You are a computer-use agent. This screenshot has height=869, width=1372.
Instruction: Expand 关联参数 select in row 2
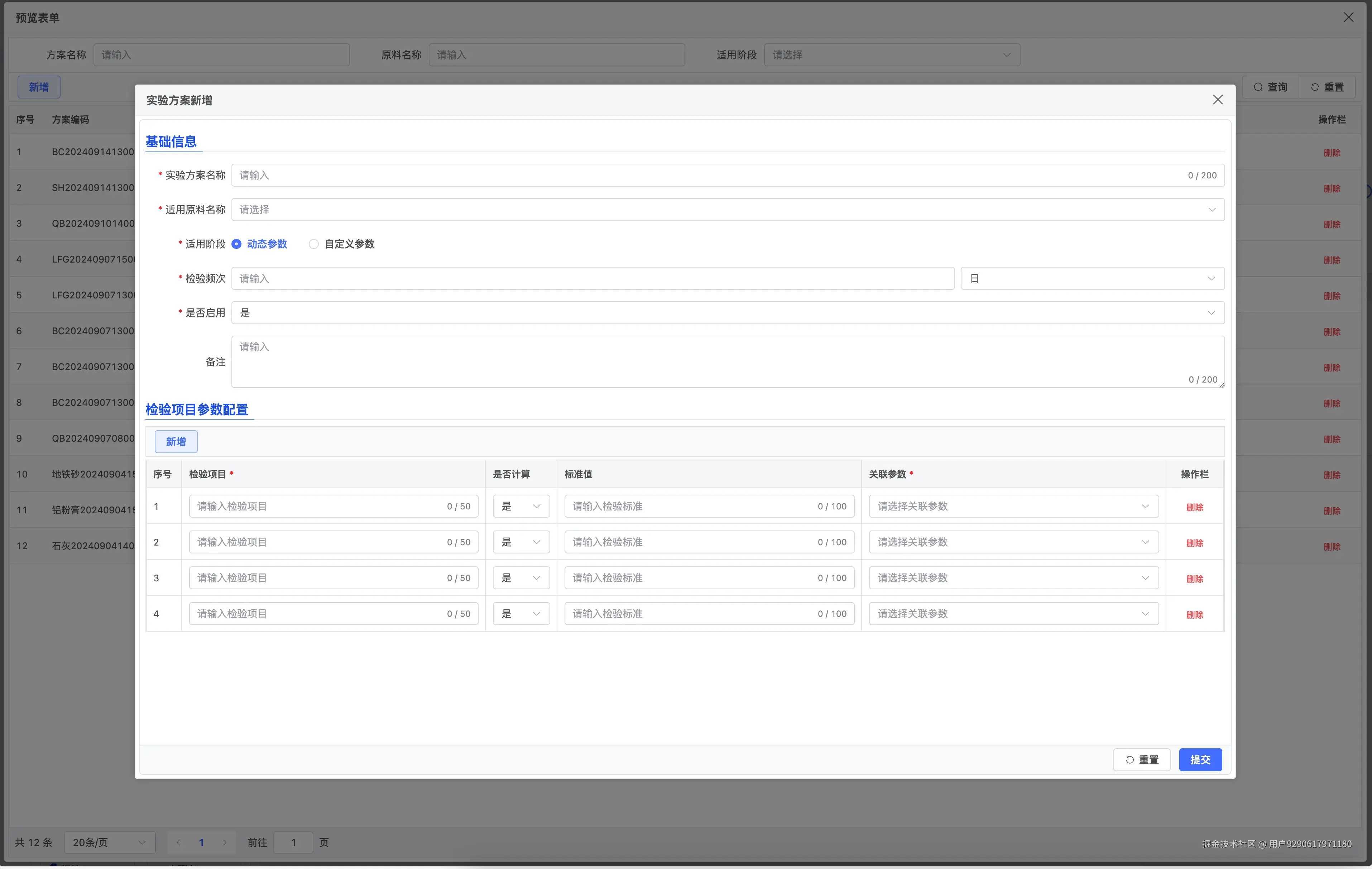1013,542
